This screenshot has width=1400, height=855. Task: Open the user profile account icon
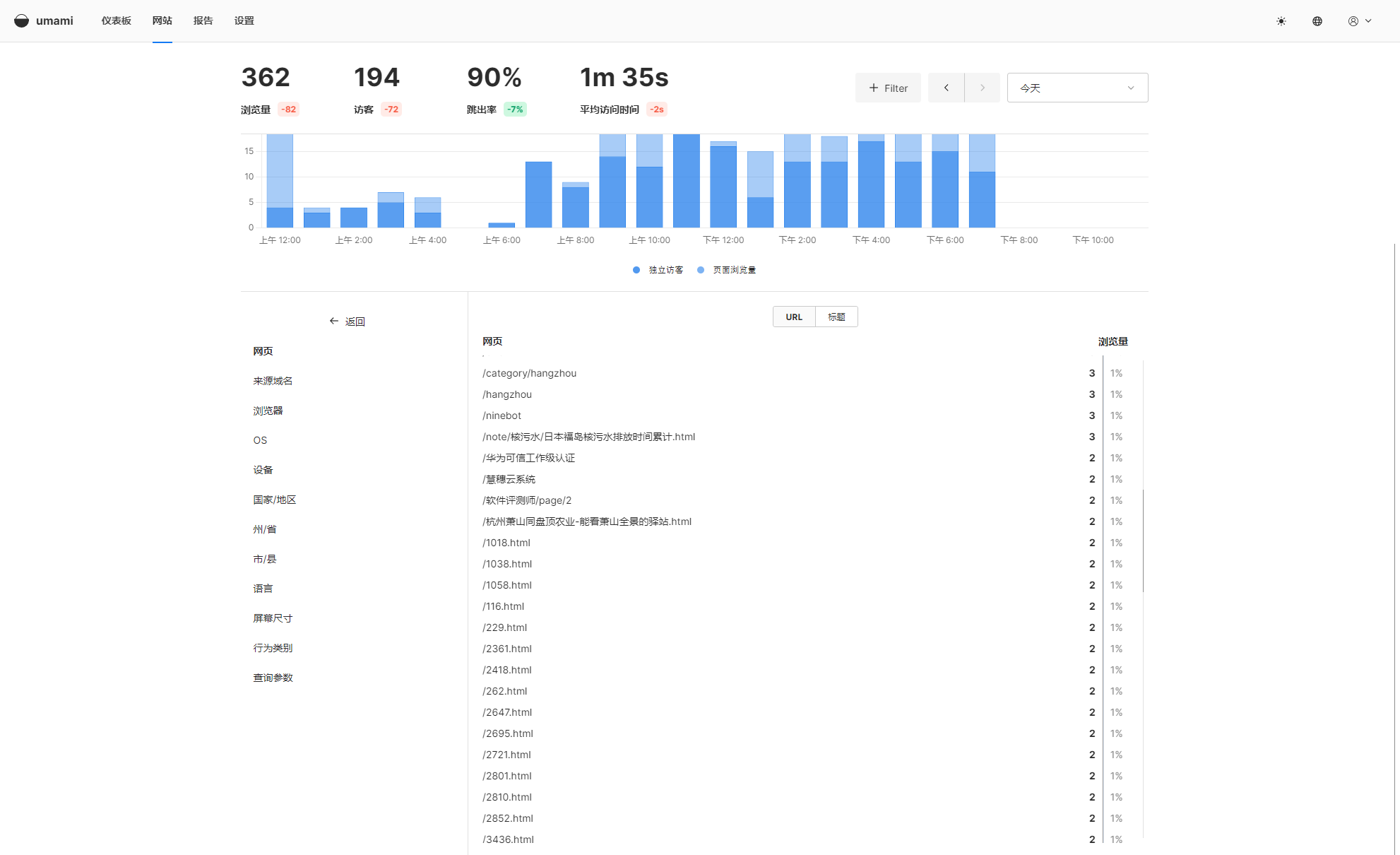tap(1353, 21)
